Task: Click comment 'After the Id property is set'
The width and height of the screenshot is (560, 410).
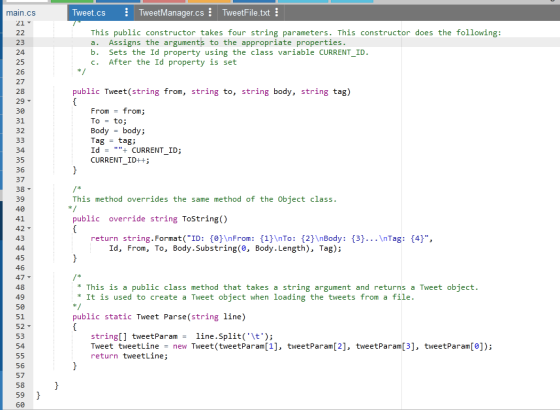Action: (172, 62)
